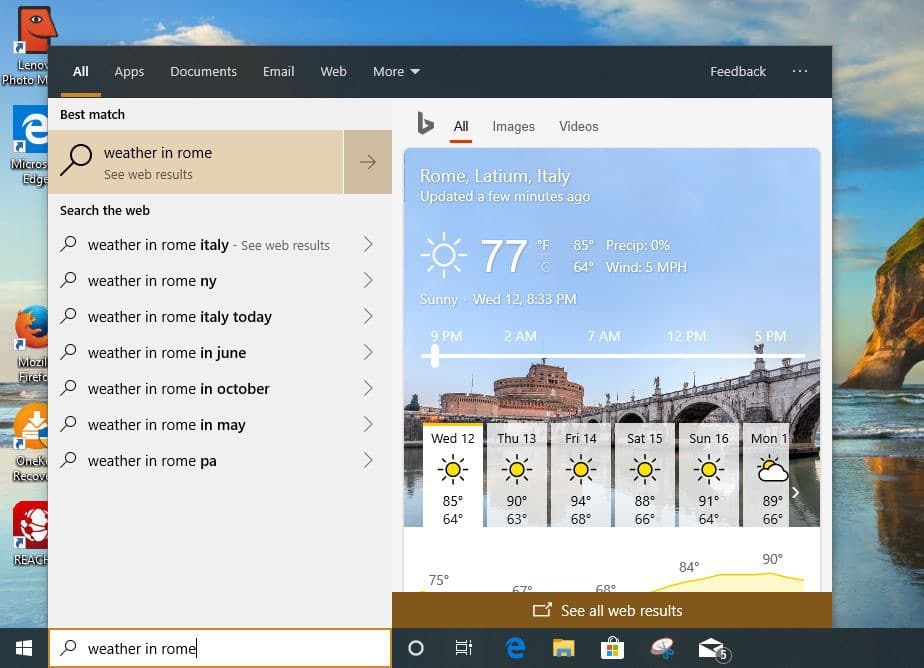Viewport: 924px width, 668px height.
Task: Open REACHit desktop shortcut
Action: (31, 533)
